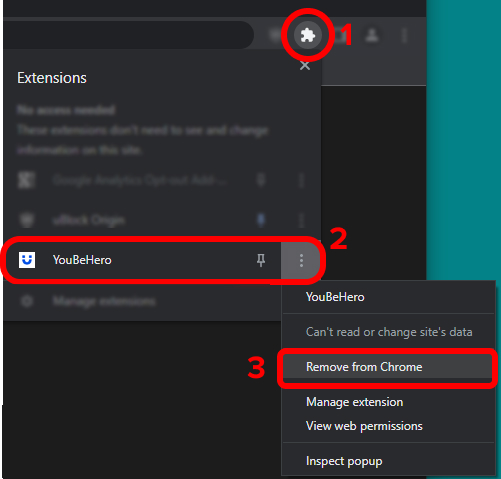Click YouBeHero title in context menu
Image resolution: width=501 pixels, height=479 pixels.
(335, 297)
